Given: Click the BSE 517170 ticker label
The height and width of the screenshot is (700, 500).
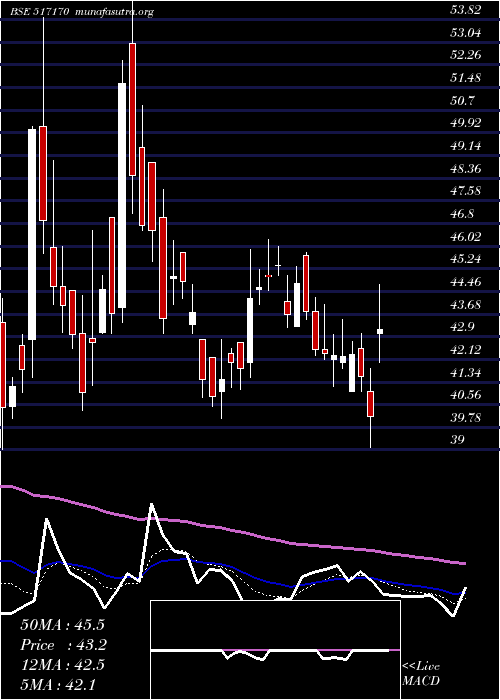Looking at the screenshot, I should (39, 12).
